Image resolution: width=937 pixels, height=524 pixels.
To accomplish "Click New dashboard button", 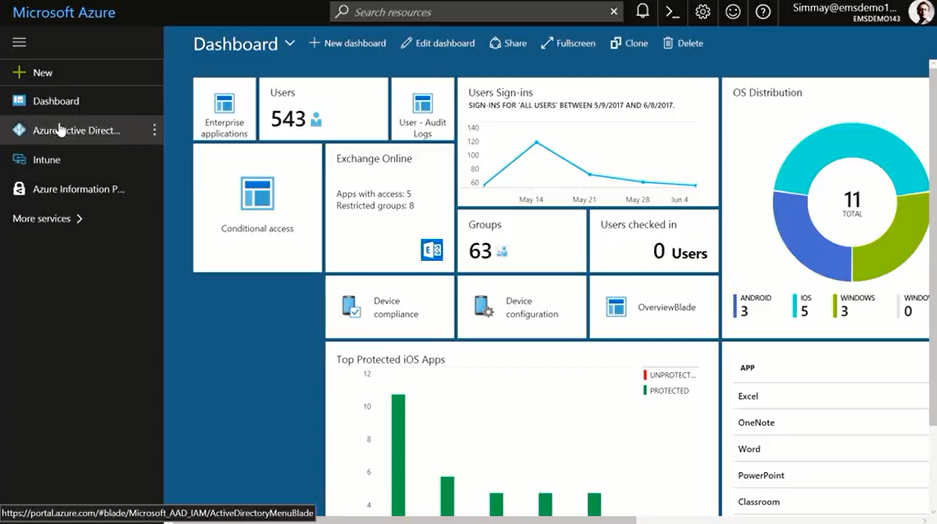I will [x=347, y=43].
